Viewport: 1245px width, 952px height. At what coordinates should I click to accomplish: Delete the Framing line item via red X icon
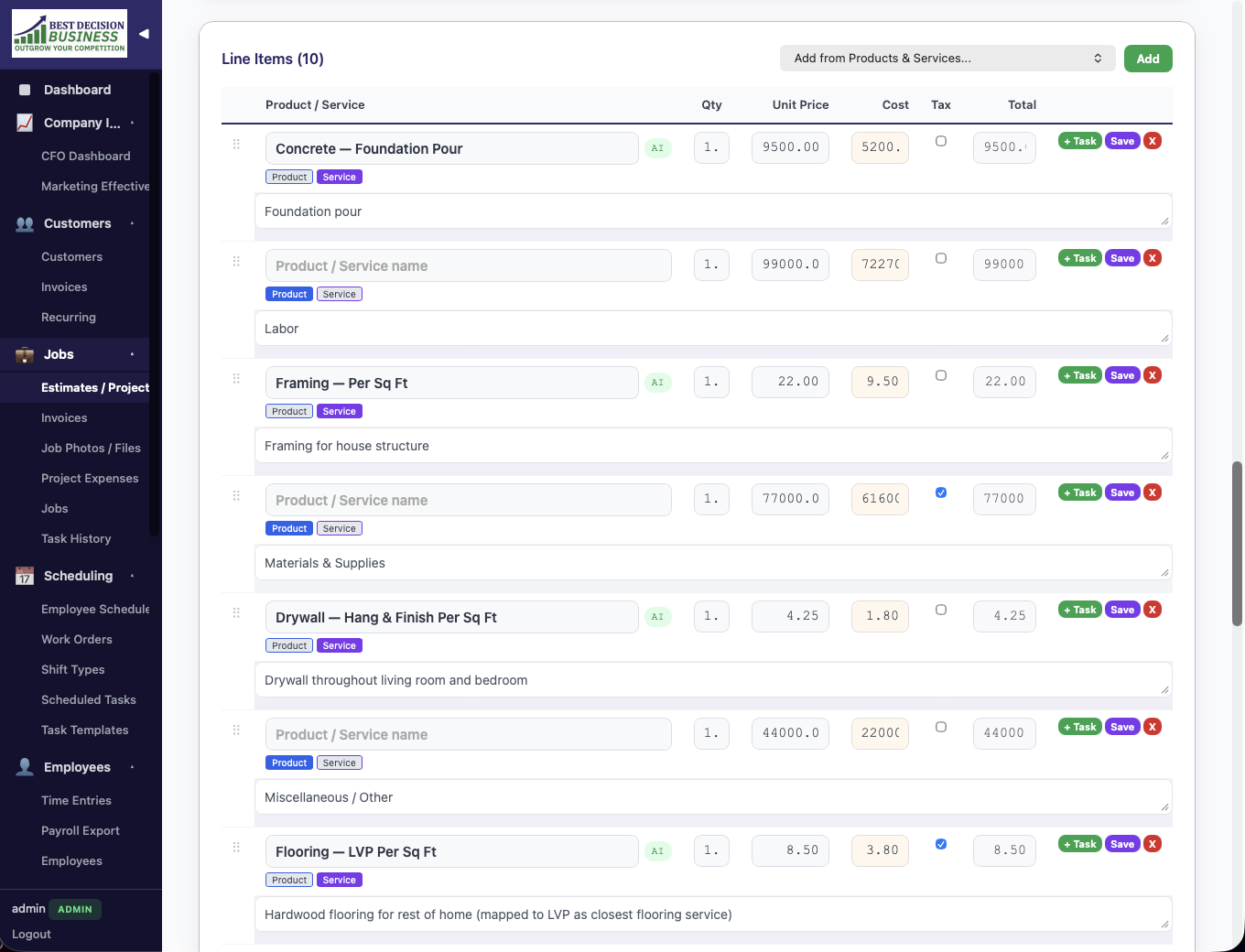pos(1153,374)
